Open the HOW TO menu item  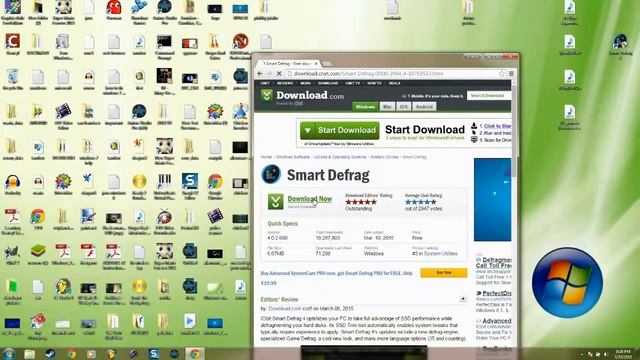pos(374,83)
